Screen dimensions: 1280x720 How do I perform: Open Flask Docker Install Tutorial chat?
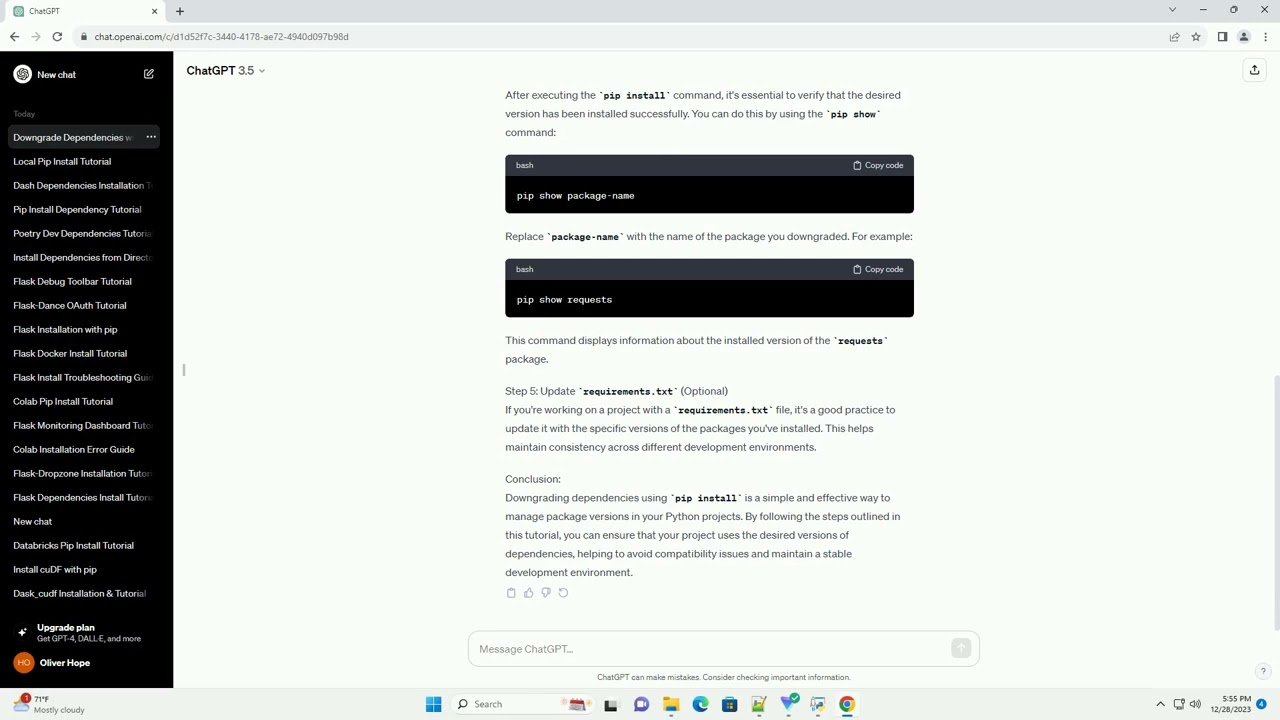tap(86, 353)
